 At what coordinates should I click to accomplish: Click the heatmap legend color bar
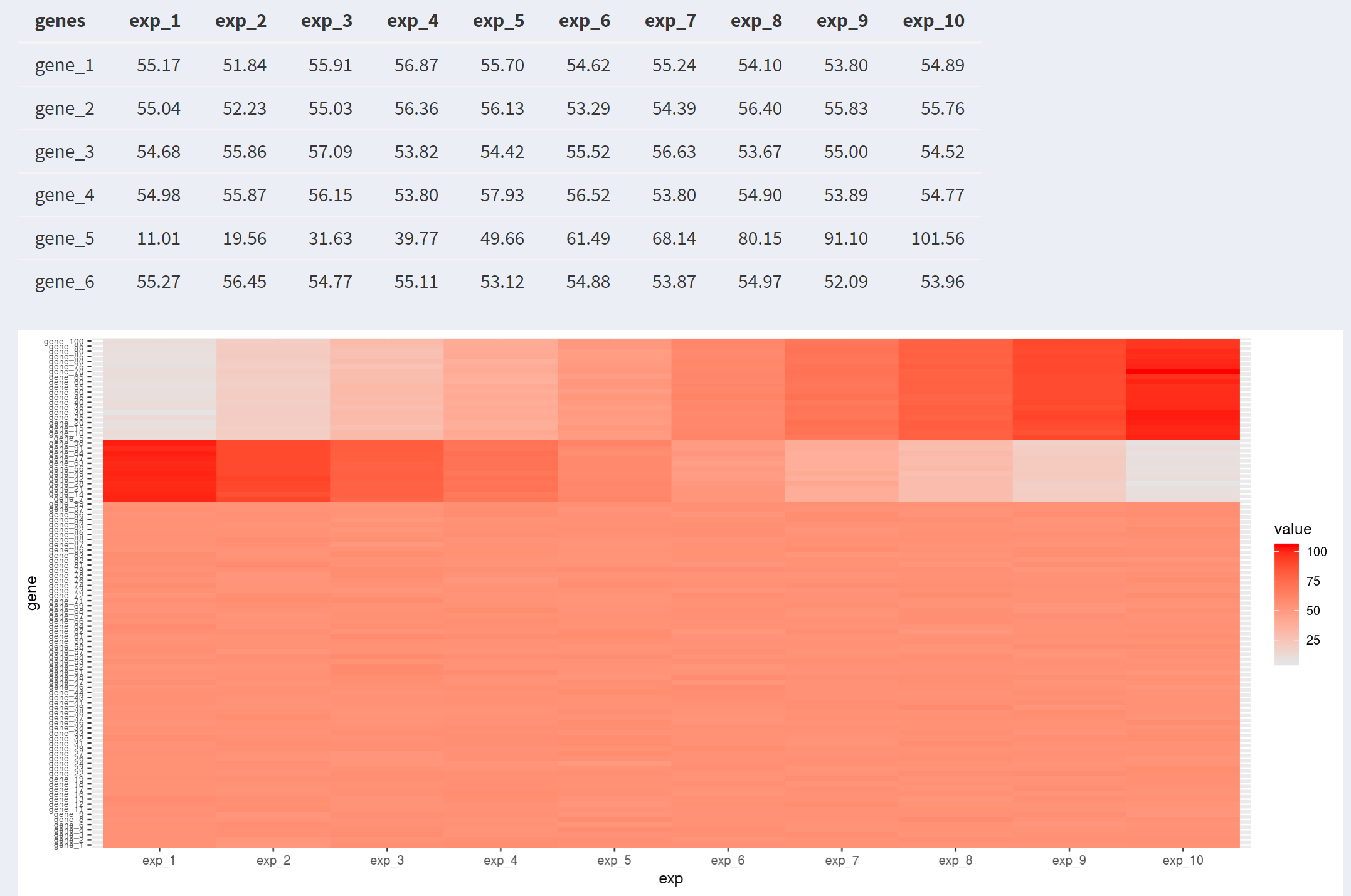click(1286, 604)
